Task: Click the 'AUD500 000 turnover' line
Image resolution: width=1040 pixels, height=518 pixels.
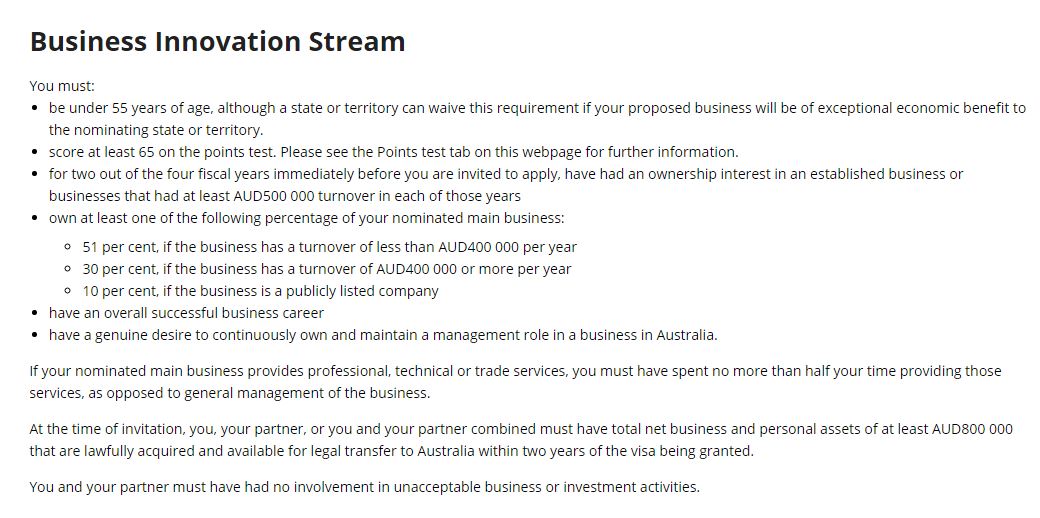Action: (285, 196)
